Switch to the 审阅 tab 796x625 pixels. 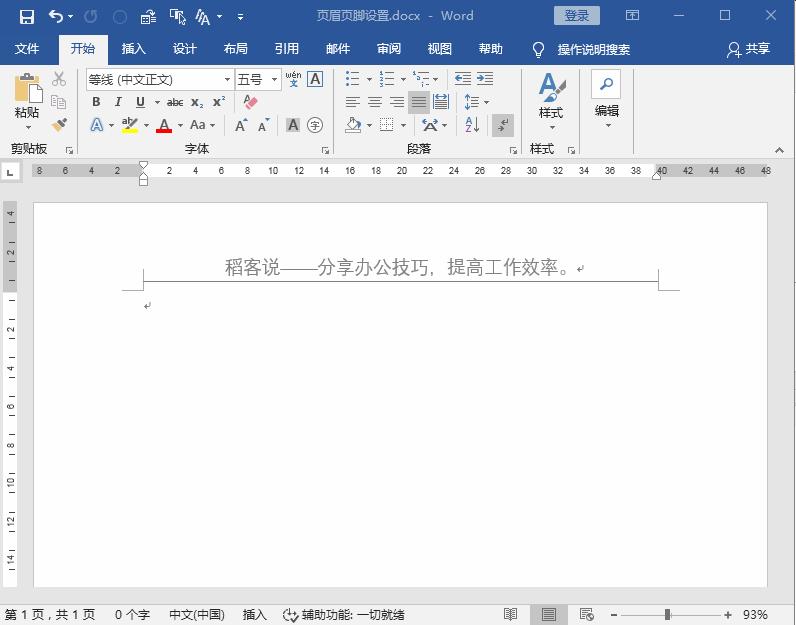pos(389,49)
